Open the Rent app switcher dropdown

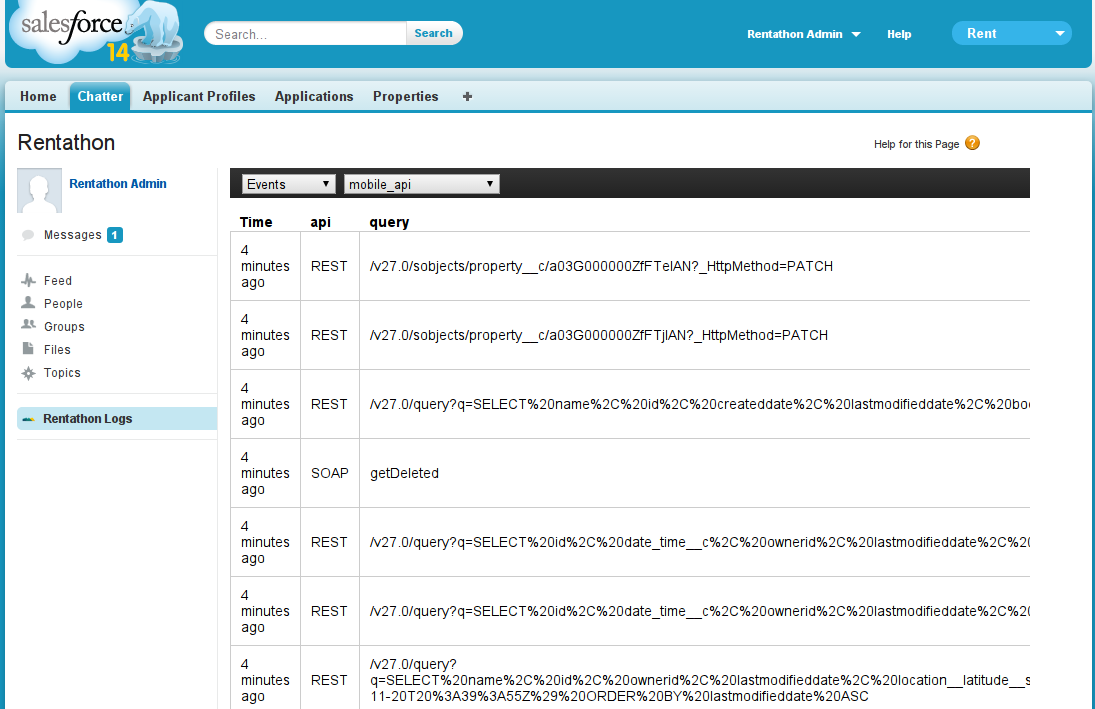(x=1011, y=33)
